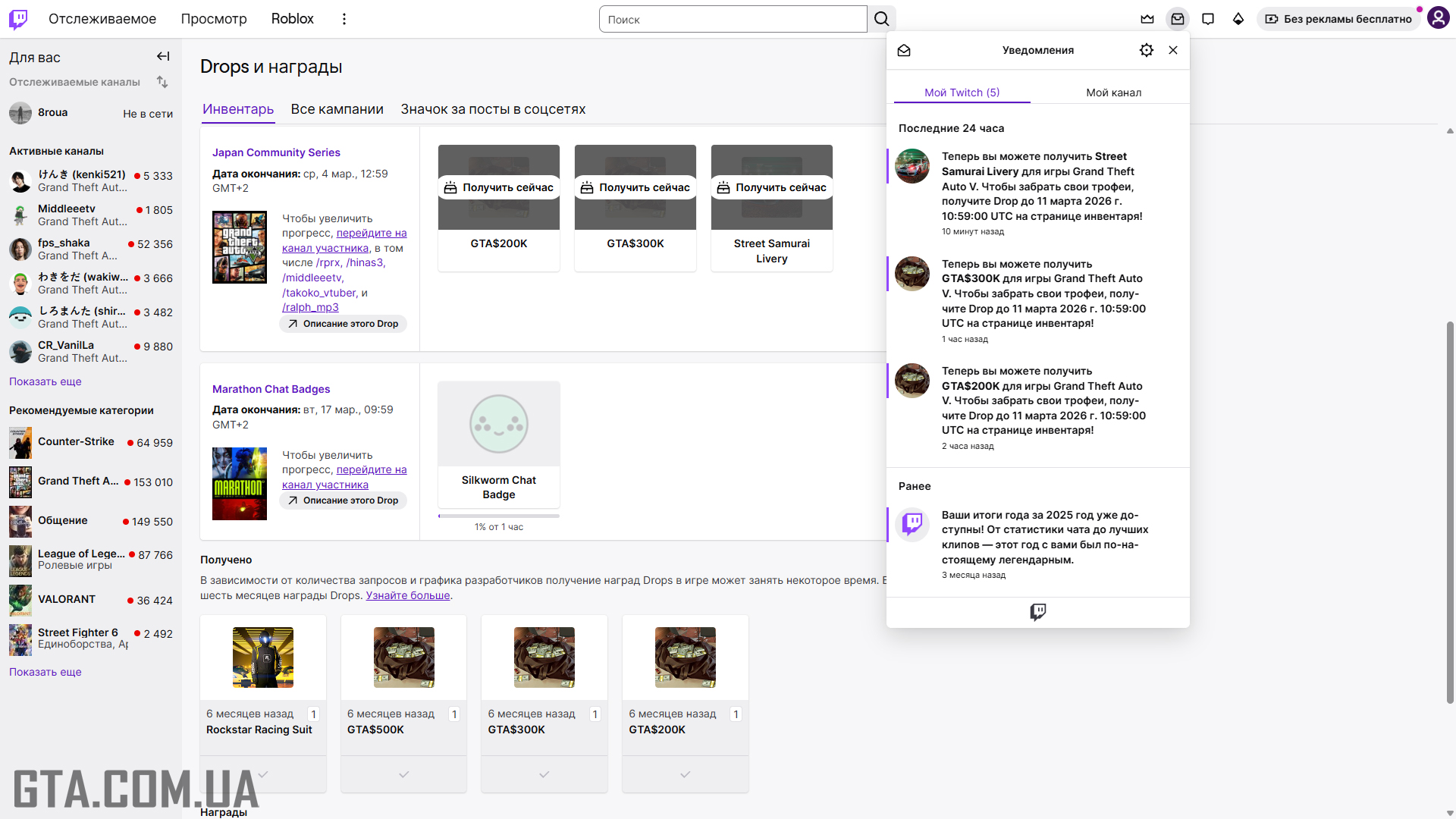Mark all notifications as read icon
This screenshot has height=819, width=1456.
904,50
